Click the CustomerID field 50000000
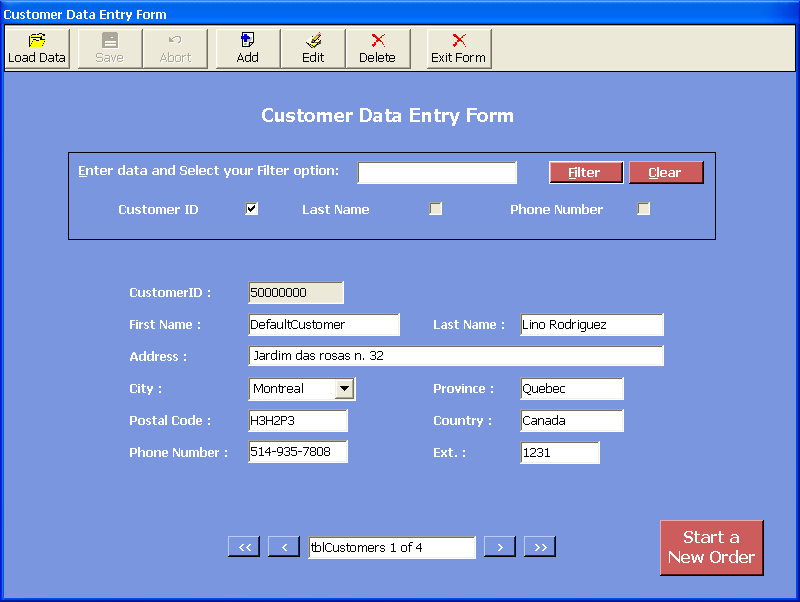This screenshot has width=800, height=602. 296,293
